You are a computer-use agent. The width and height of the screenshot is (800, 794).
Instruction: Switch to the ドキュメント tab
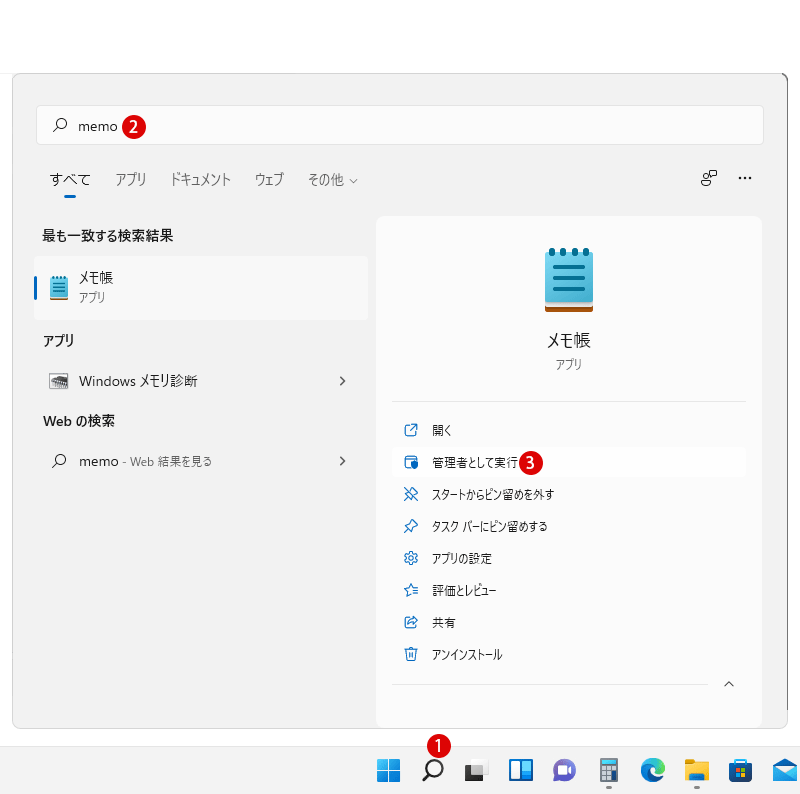pos(200,180)
